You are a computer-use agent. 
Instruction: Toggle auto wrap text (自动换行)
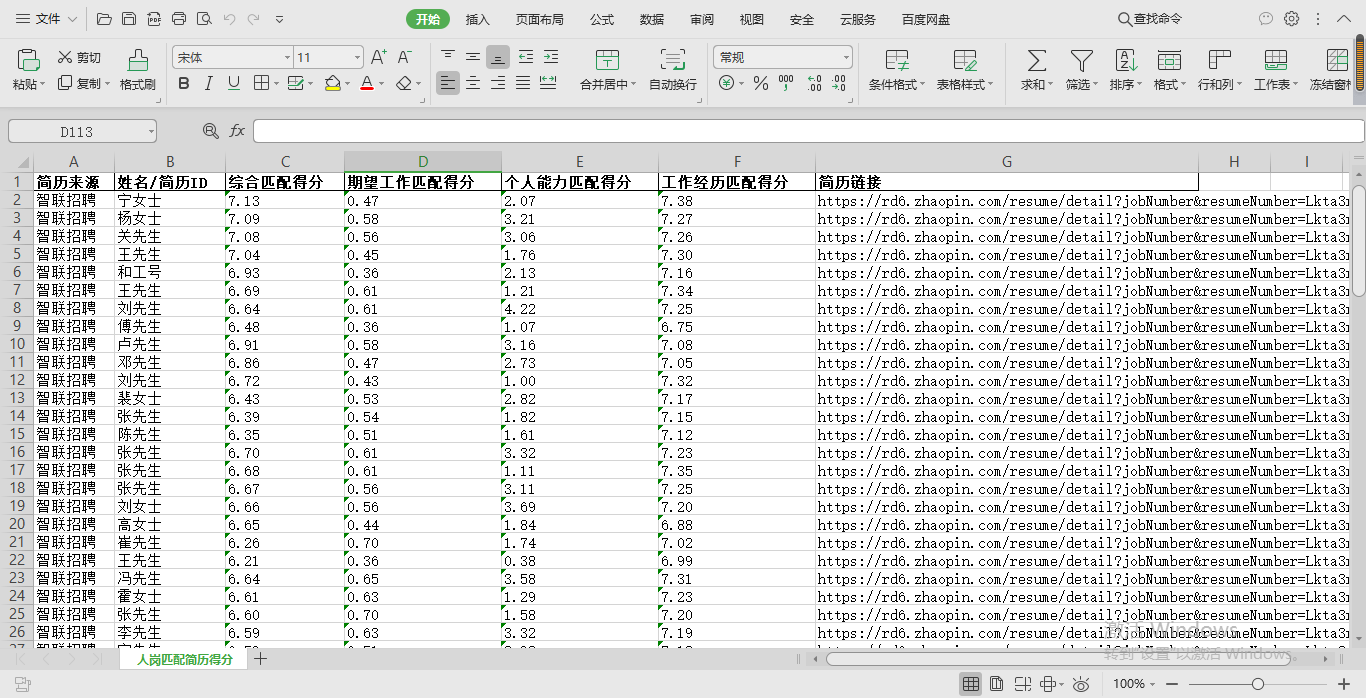(673, 70)
